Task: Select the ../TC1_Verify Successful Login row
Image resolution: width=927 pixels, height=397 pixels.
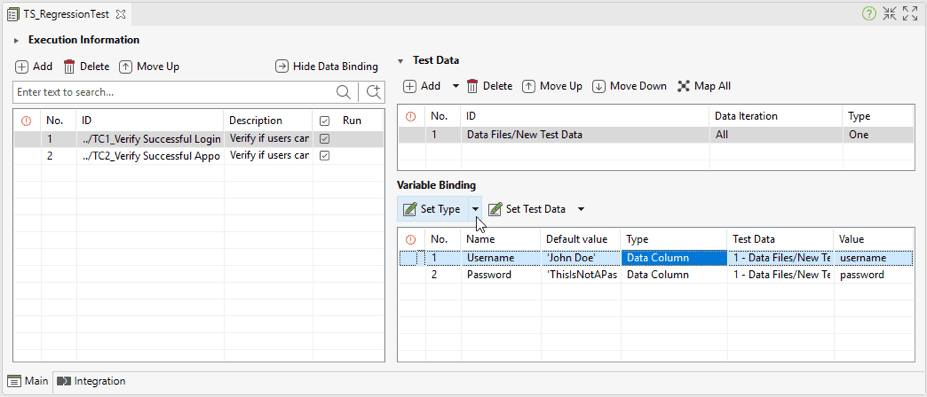Action: coord(199,139)
